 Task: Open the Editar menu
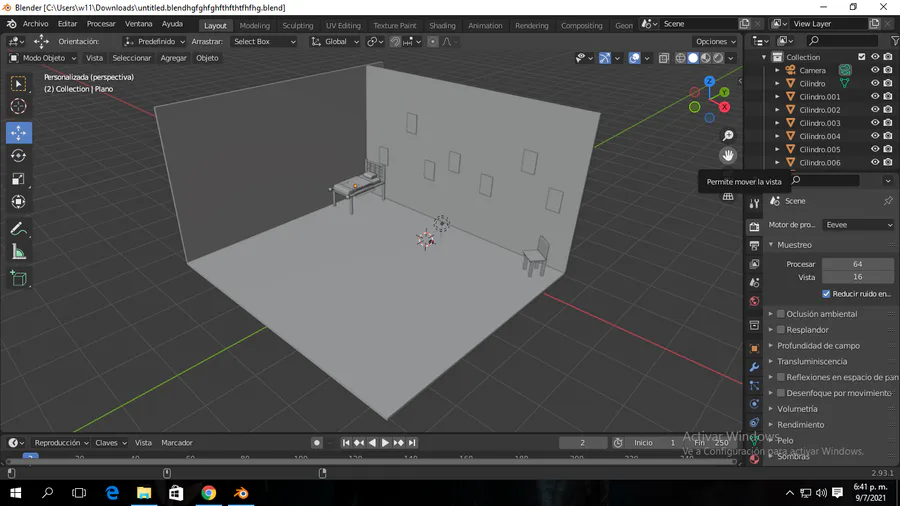click(67, 24)
